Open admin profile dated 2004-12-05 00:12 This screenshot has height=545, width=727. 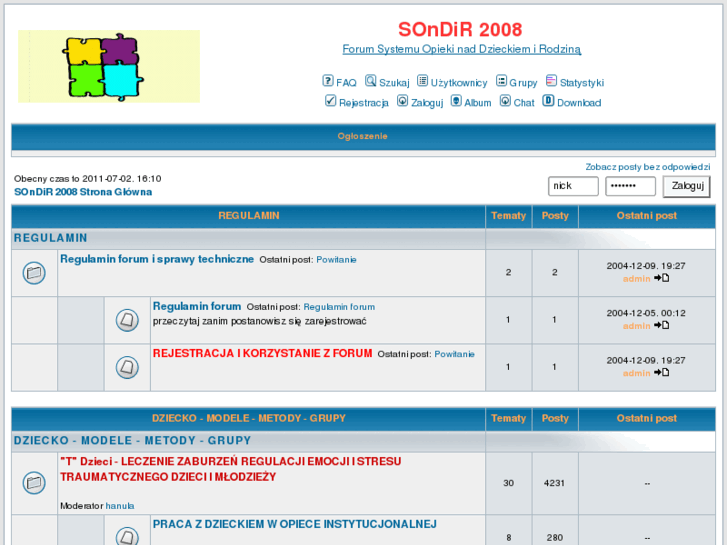637,326
